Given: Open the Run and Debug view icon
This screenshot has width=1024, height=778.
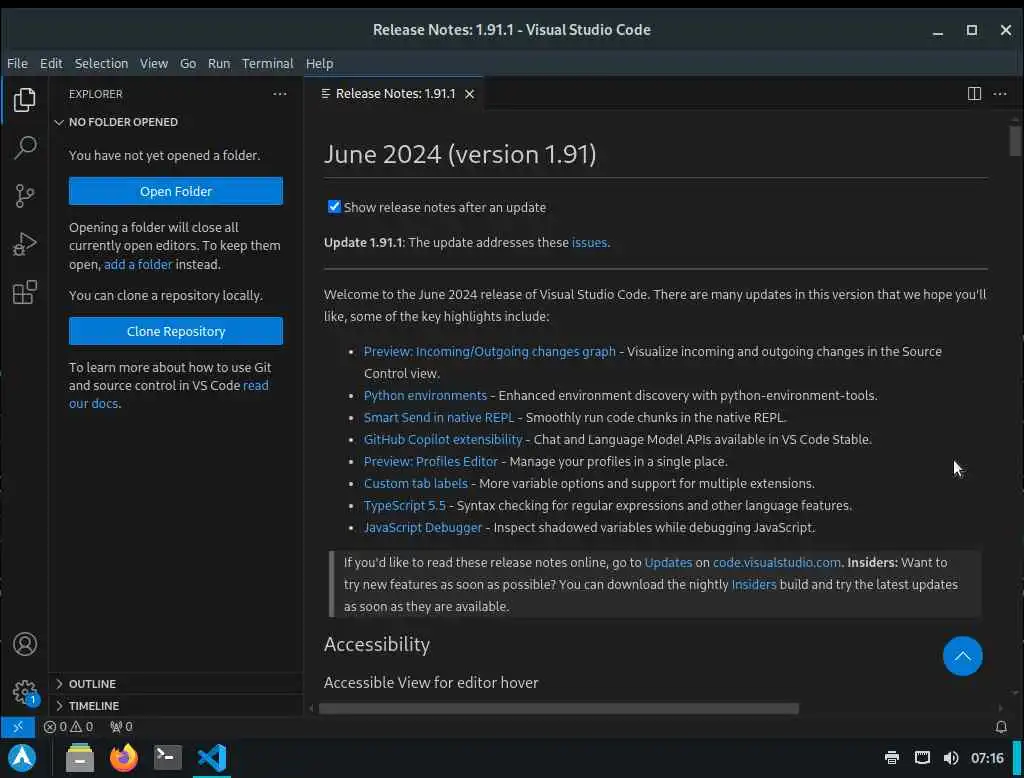Looking at the screenshot, I should [x=24, y=244].
